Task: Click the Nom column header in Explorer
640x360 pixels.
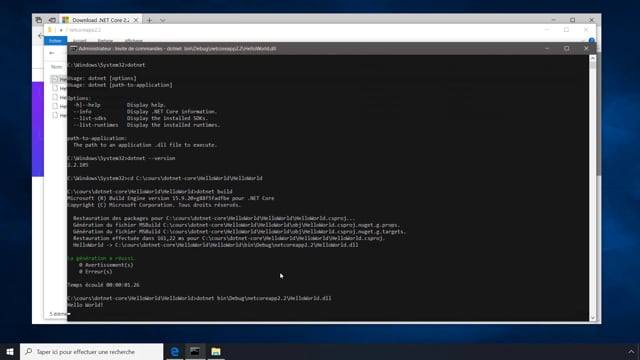Action: (56, 67)
